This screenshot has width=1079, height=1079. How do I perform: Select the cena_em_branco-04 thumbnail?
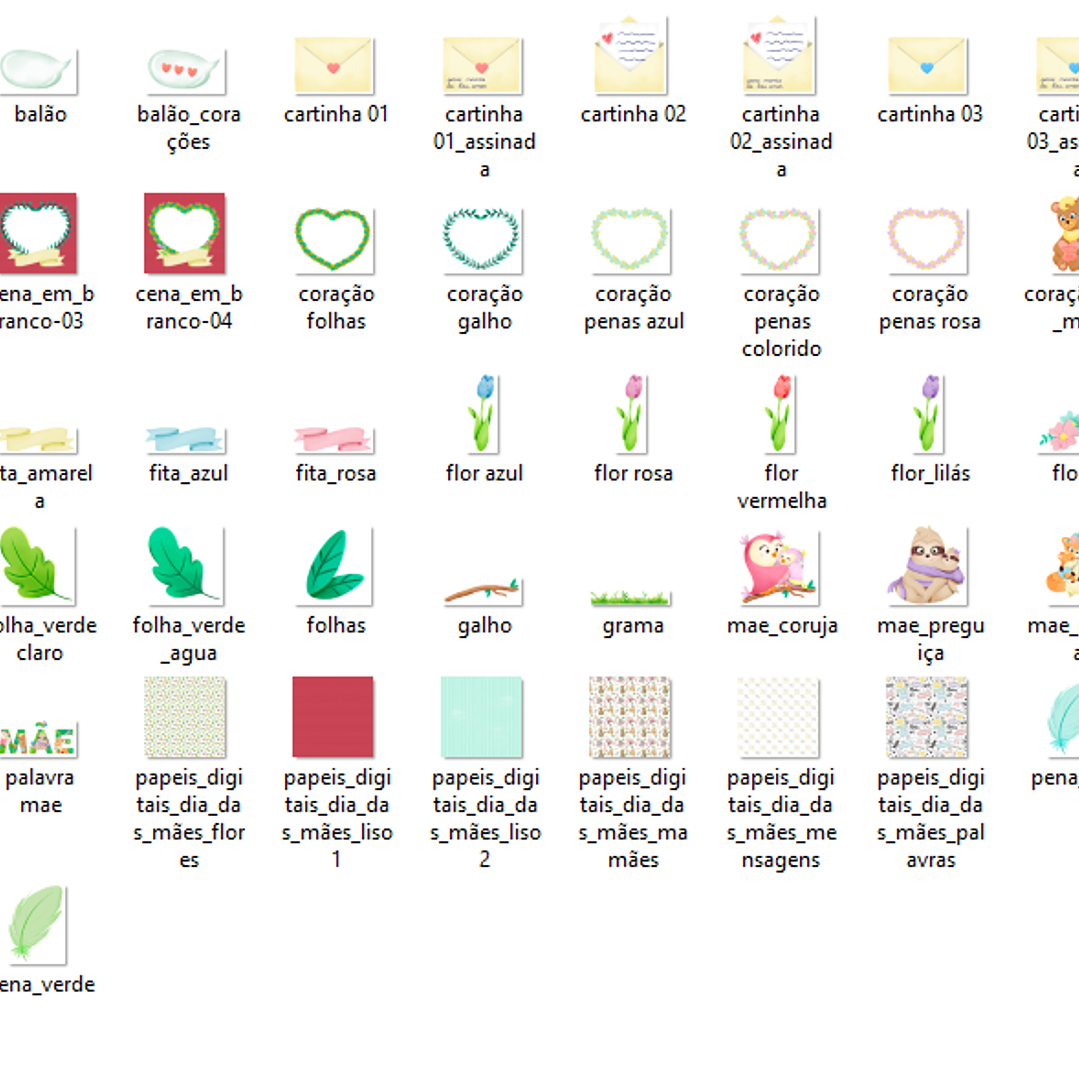click(186, 234)
